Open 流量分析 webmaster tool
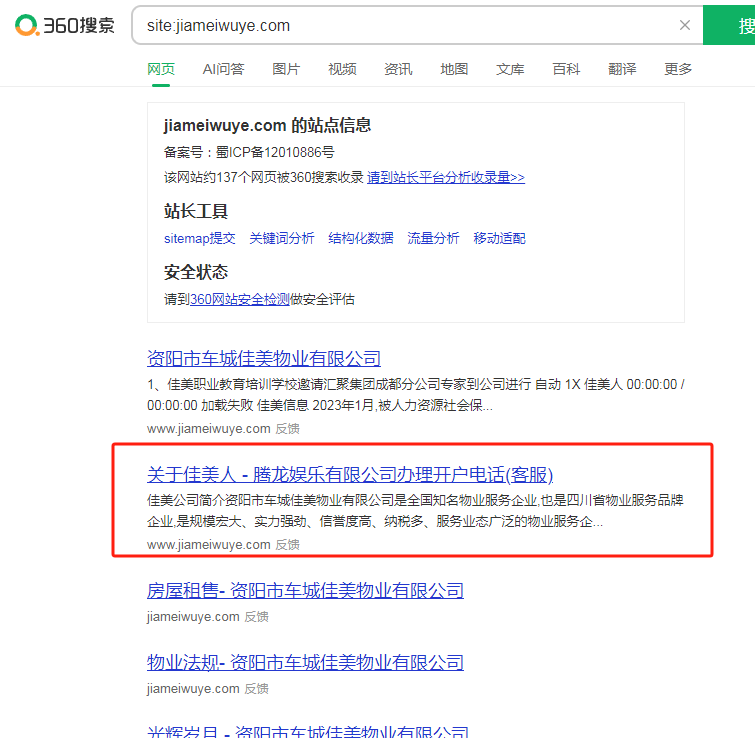 (x=433, y=238)
